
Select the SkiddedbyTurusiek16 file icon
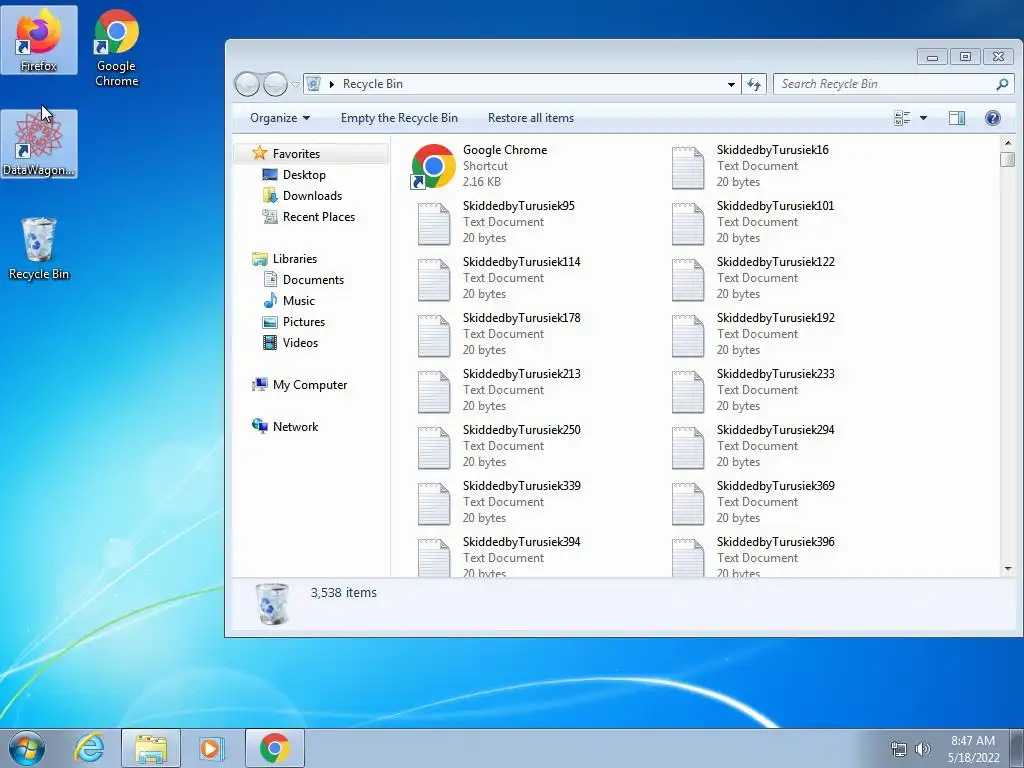coord(688,167)
